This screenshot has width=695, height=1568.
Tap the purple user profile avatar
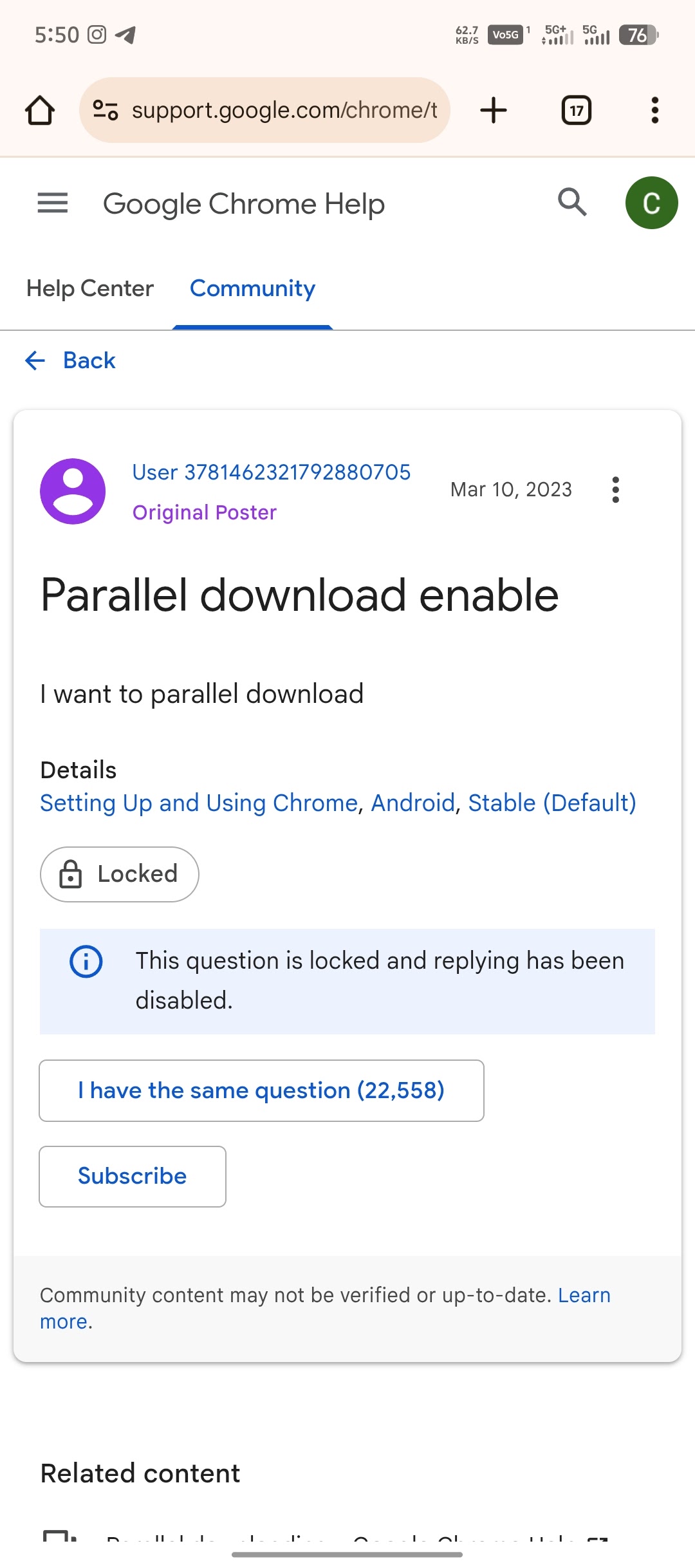(x=73, y=491)
